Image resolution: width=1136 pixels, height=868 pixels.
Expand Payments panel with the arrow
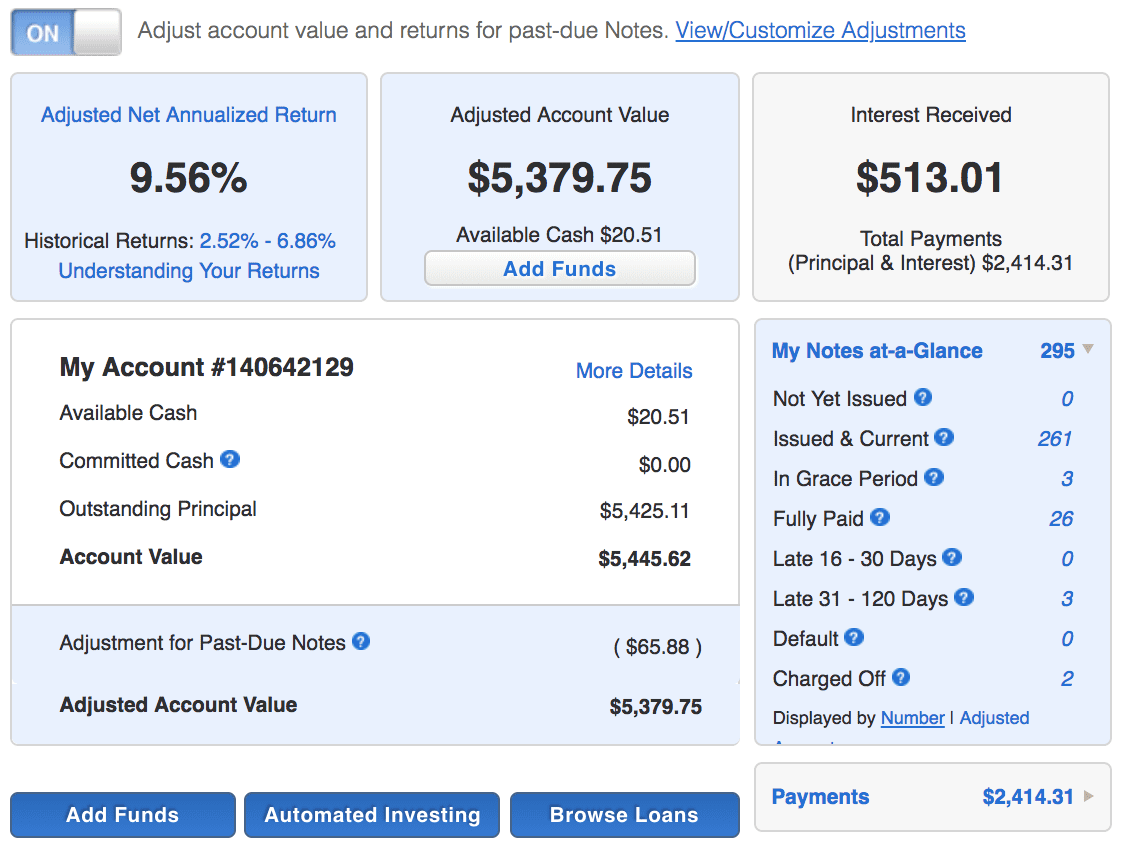pos(1088,796)
